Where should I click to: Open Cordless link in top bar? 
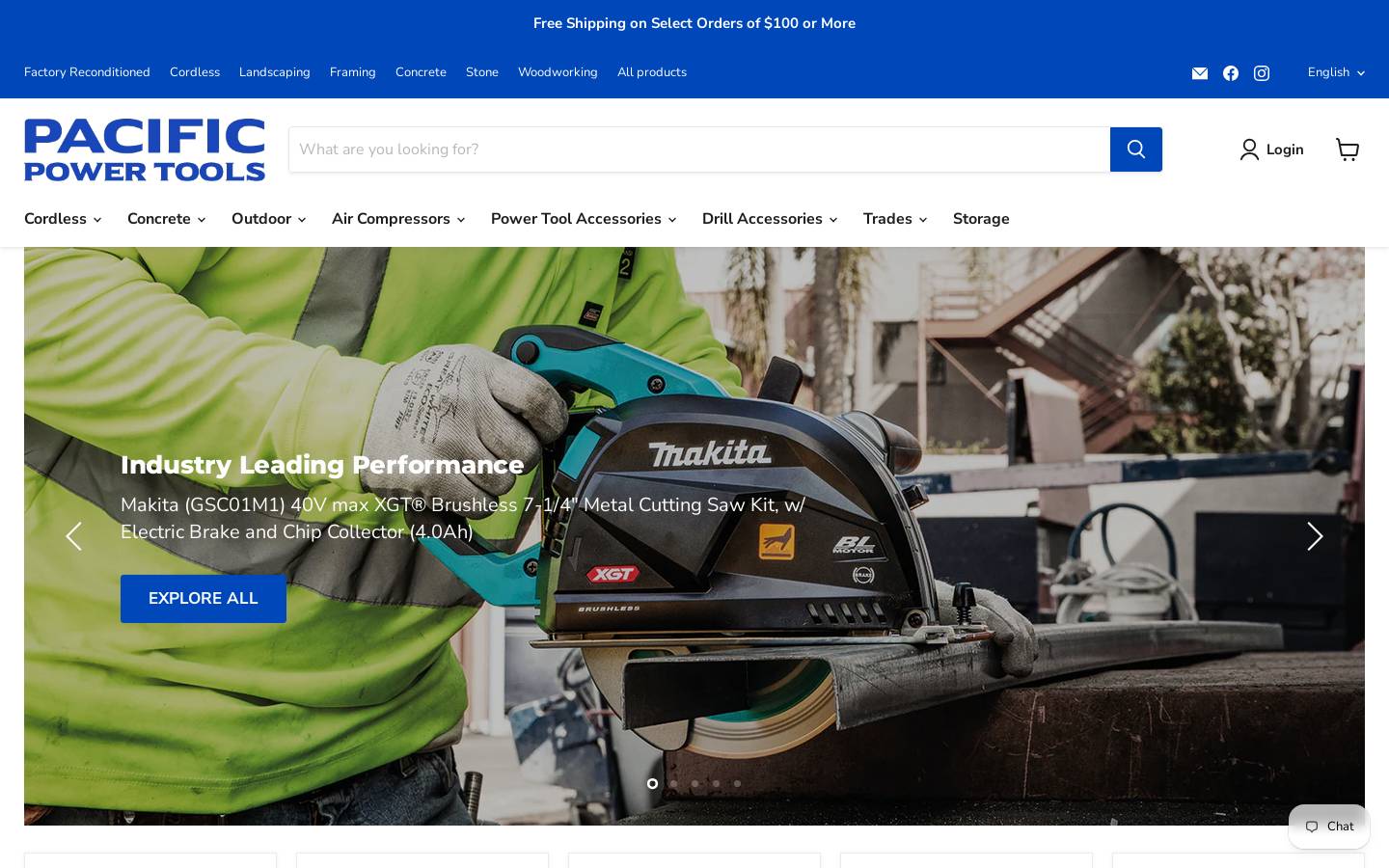(x=195, y=72)
